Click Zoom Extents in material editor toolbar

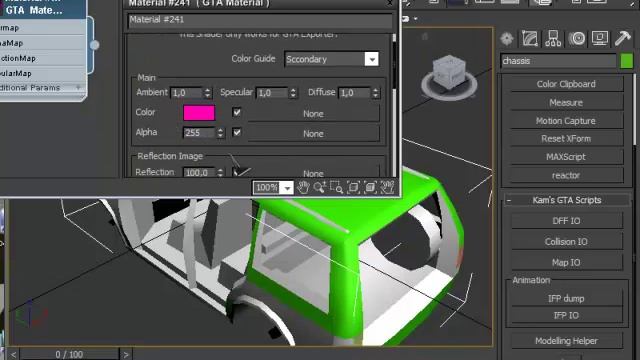pos(353,187)
